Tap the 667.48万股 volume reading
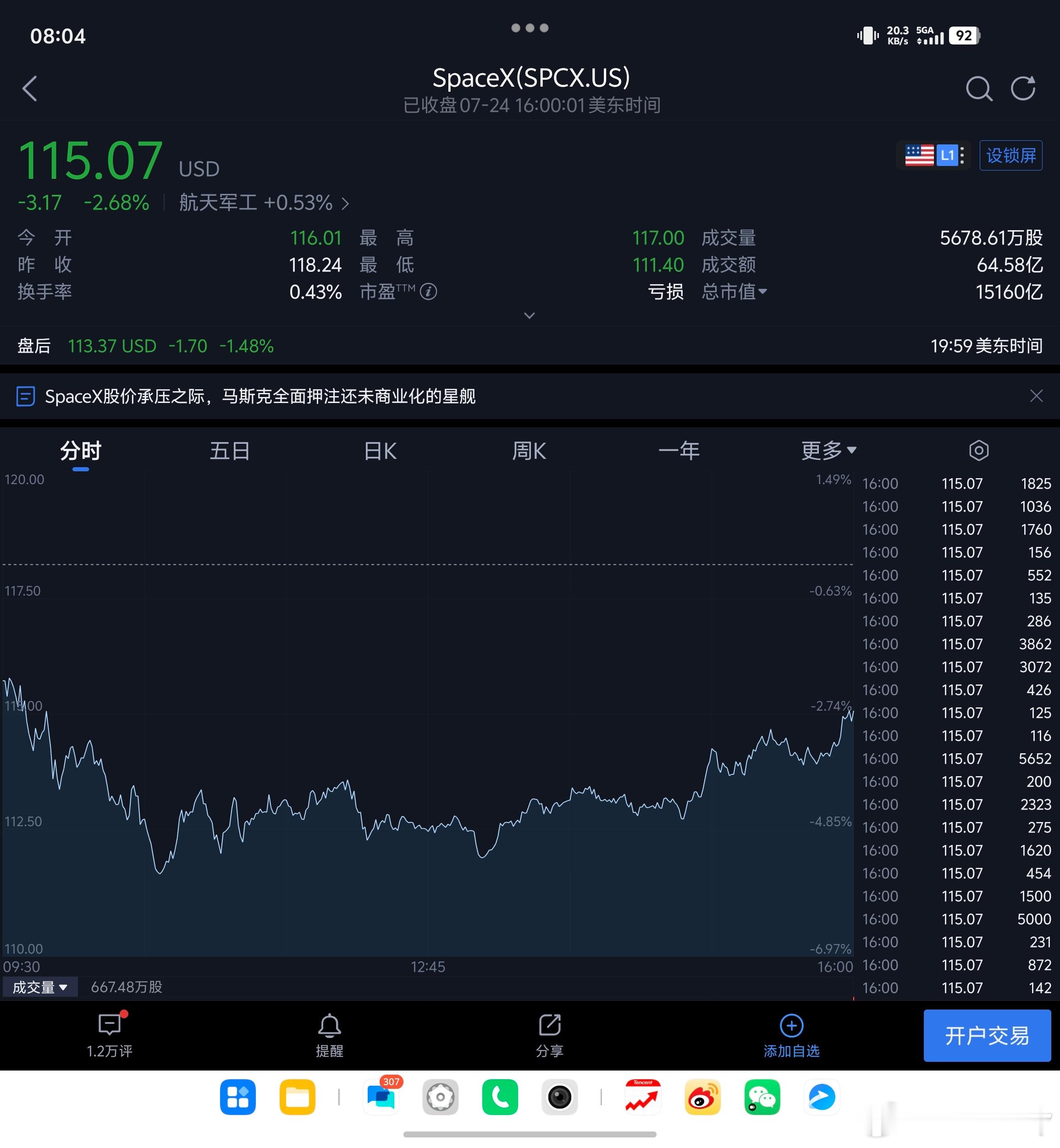Viewport: 1060px width, 1148px height. click(x=127, y=987)
